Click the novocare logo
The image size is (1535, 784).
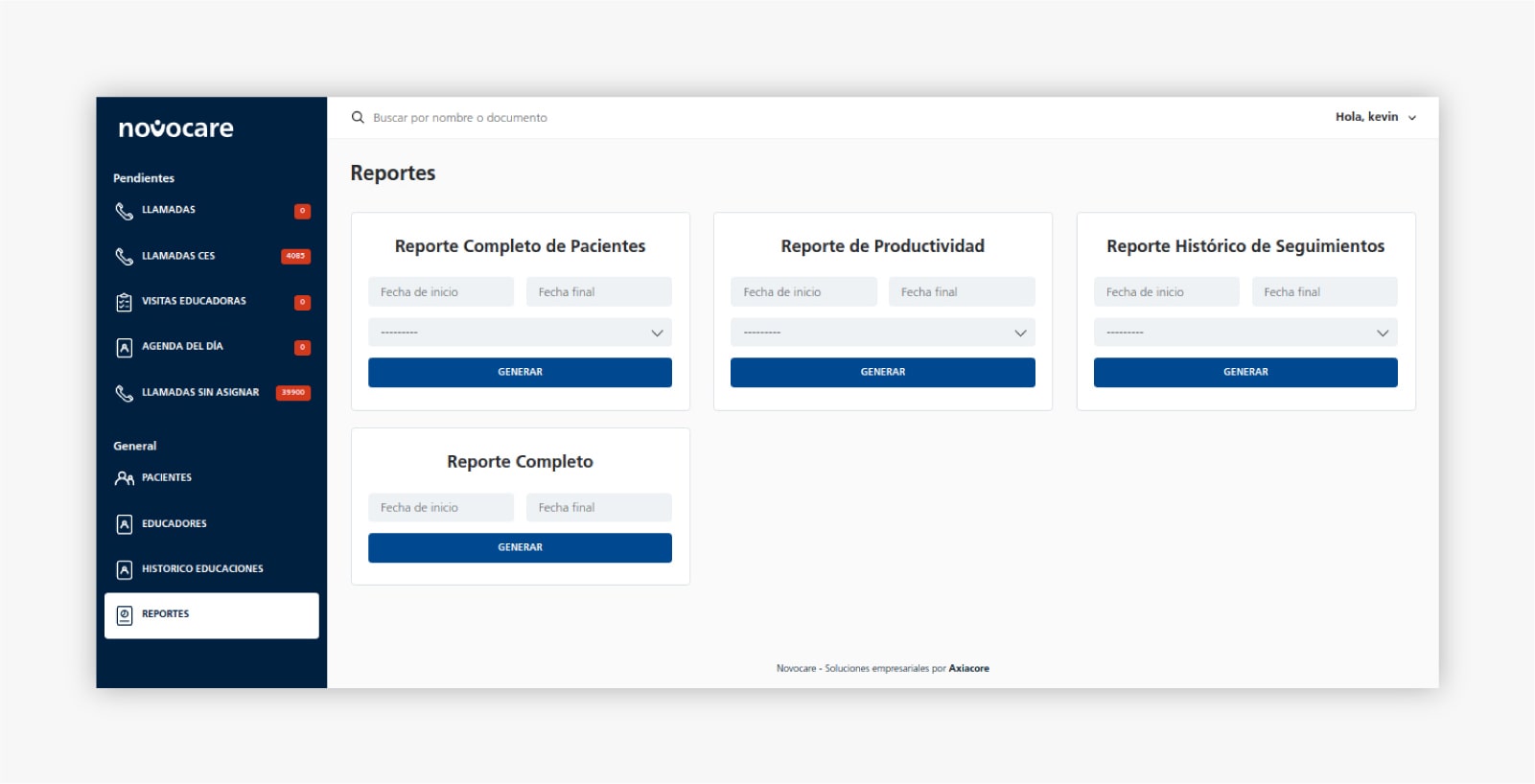point(175,128)
